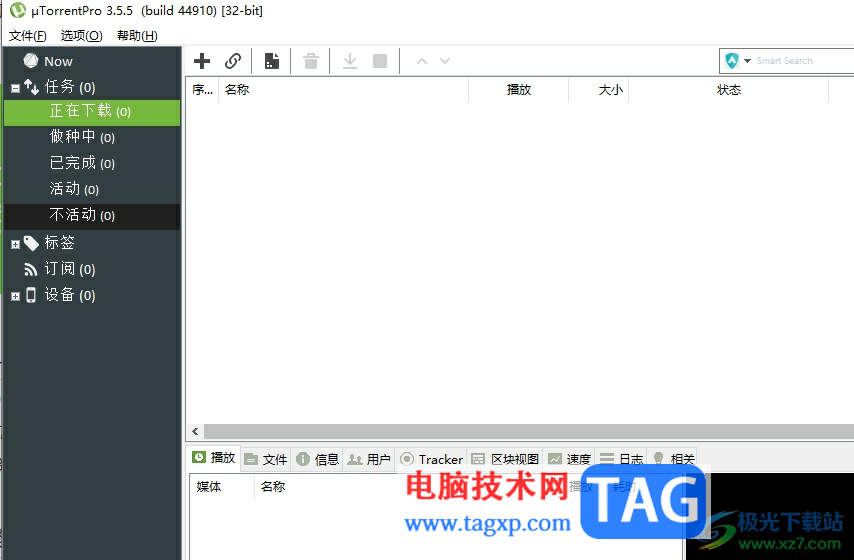Open the 文件(F) menu

point(28,36)
